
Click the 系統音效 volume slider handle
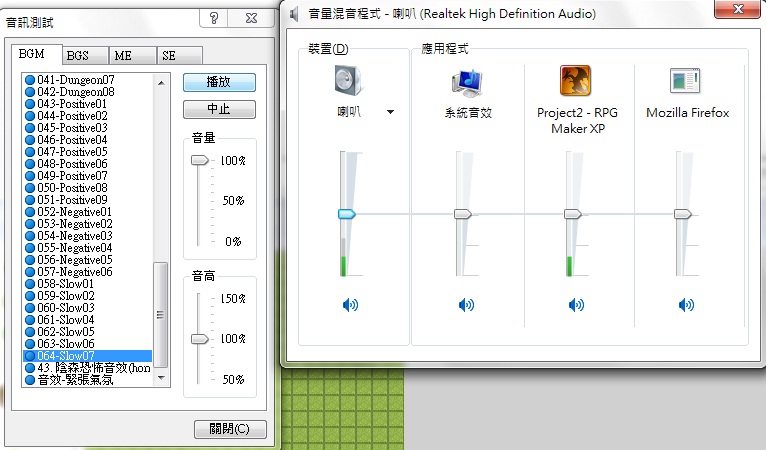(463, 214)
